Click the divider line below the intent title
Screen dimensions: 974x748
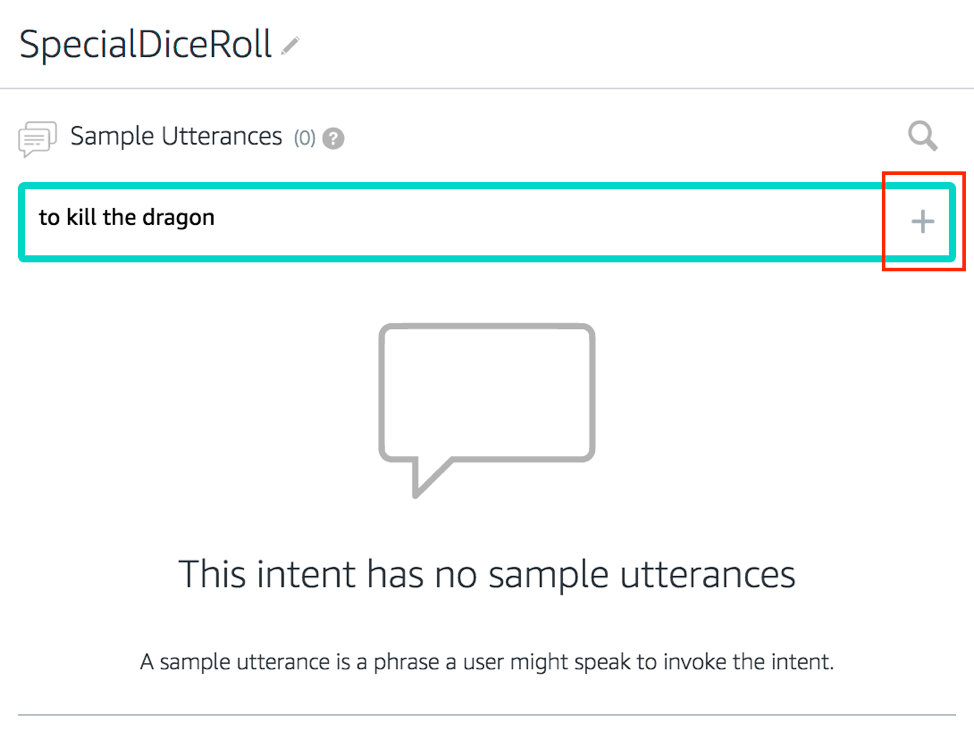click(x=487, y=89)
